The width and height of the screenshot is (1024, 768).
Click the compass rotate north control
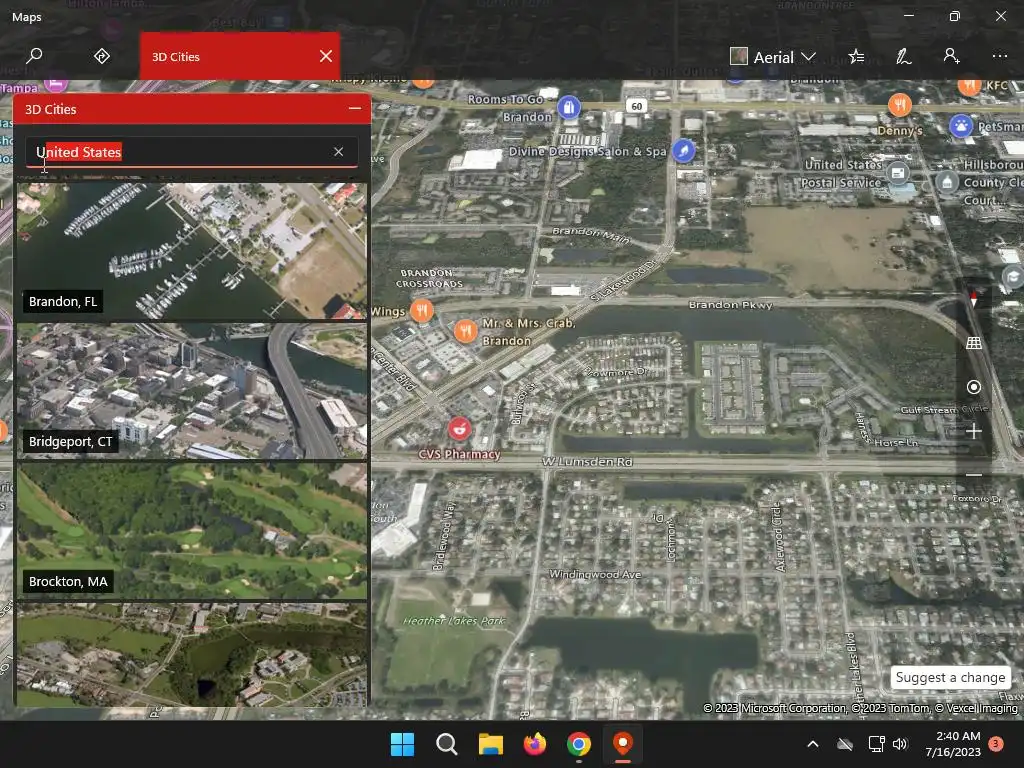pos(973,299)
